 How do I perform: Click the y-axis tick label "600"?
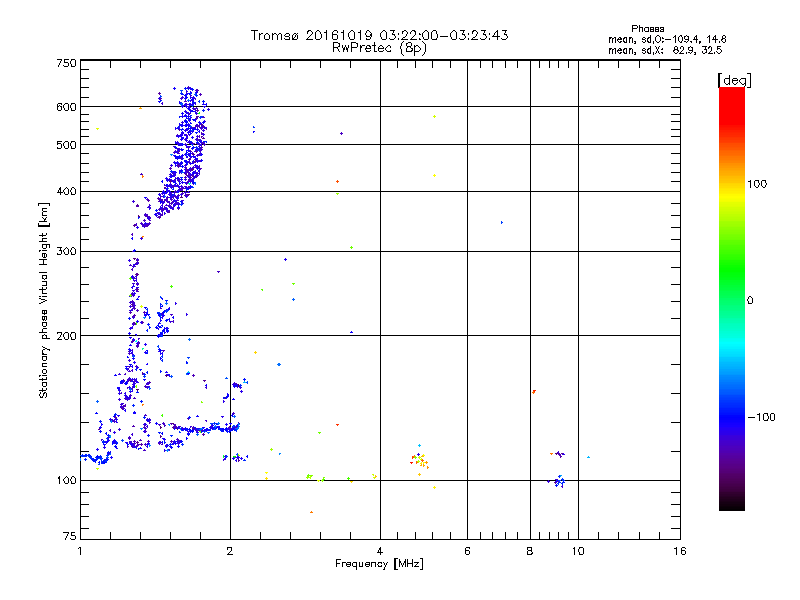pos(66,107)
